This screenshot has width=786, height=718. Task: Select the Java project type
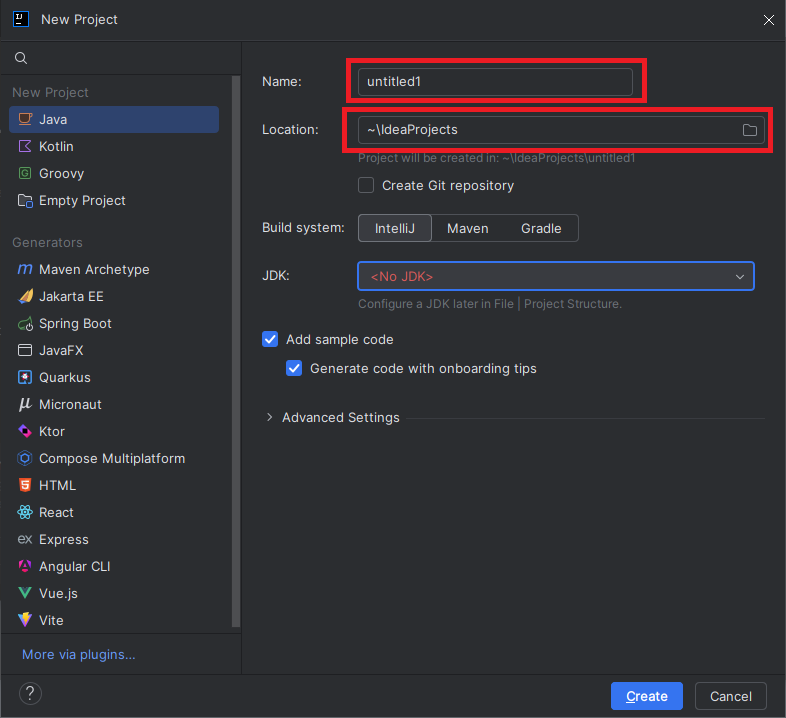click(x=114, y=119)
